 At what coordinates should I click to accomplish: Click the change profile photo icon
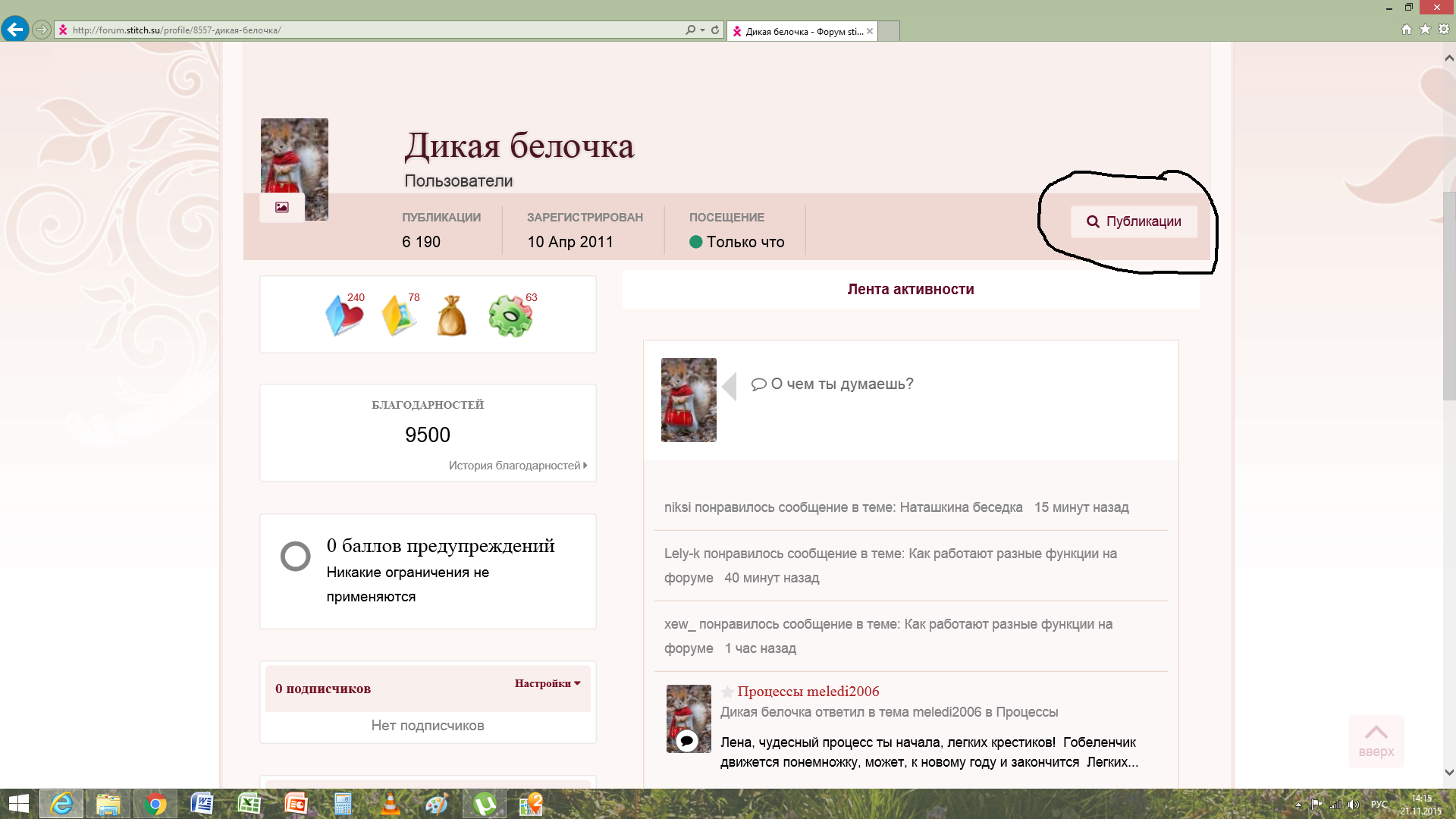pos(282,207)
